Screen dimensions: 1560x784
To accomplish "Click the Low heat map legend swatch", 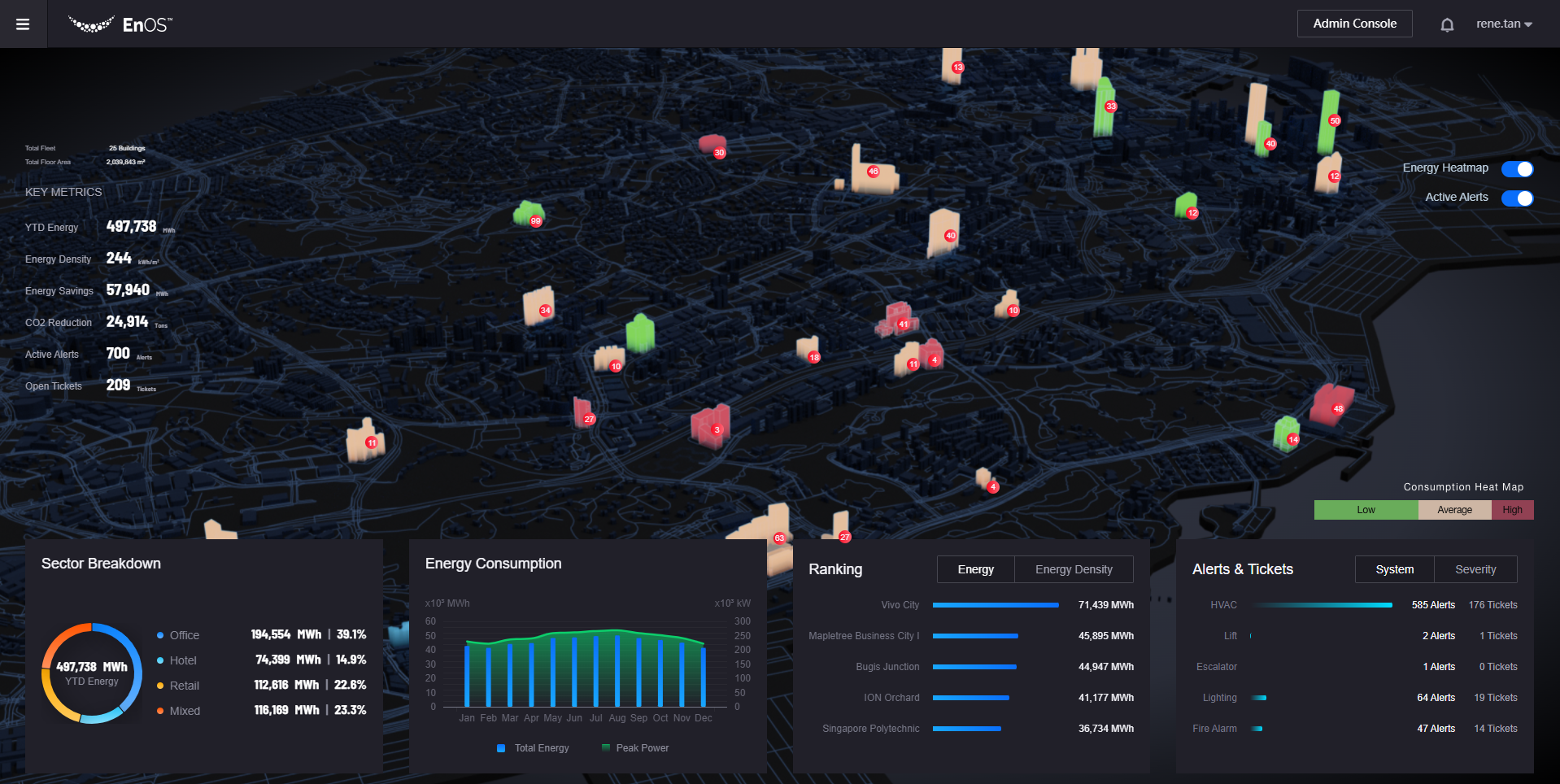I will (1366, 510).
